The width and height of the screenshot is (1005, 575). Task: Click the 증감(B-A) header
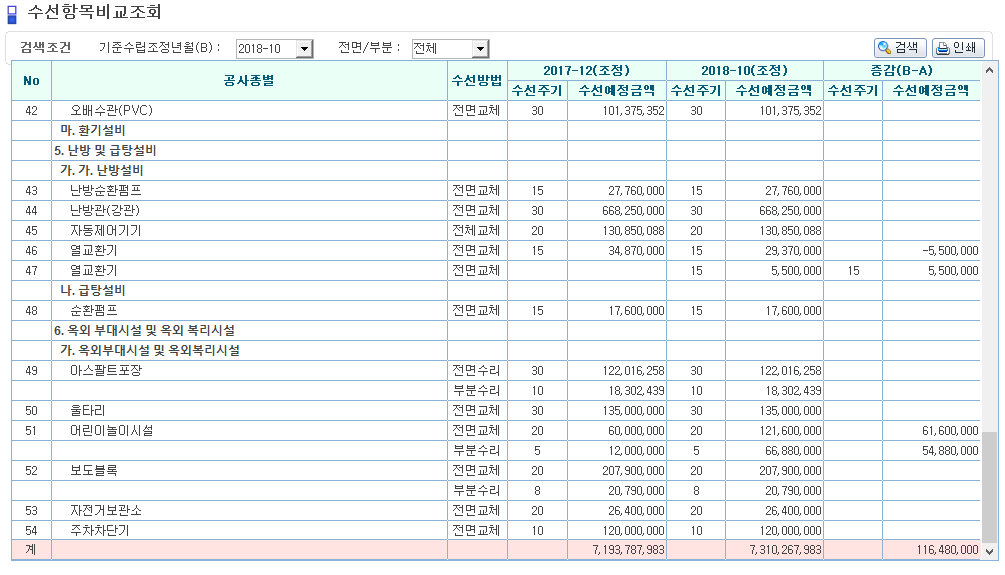pyautogui.click(x=901, y=71)
